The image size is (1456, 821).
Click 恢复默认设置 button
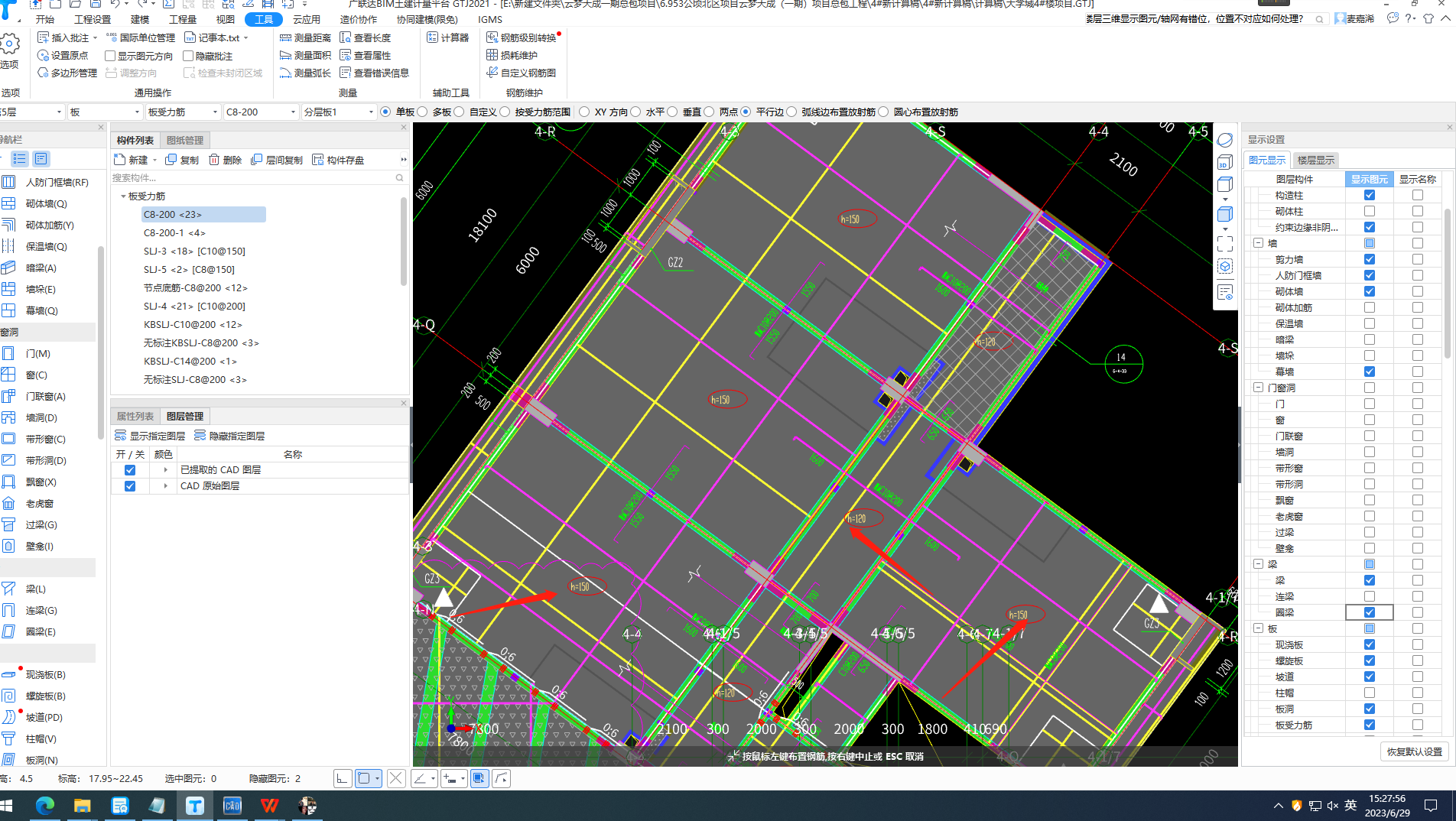pos(1415,751)
